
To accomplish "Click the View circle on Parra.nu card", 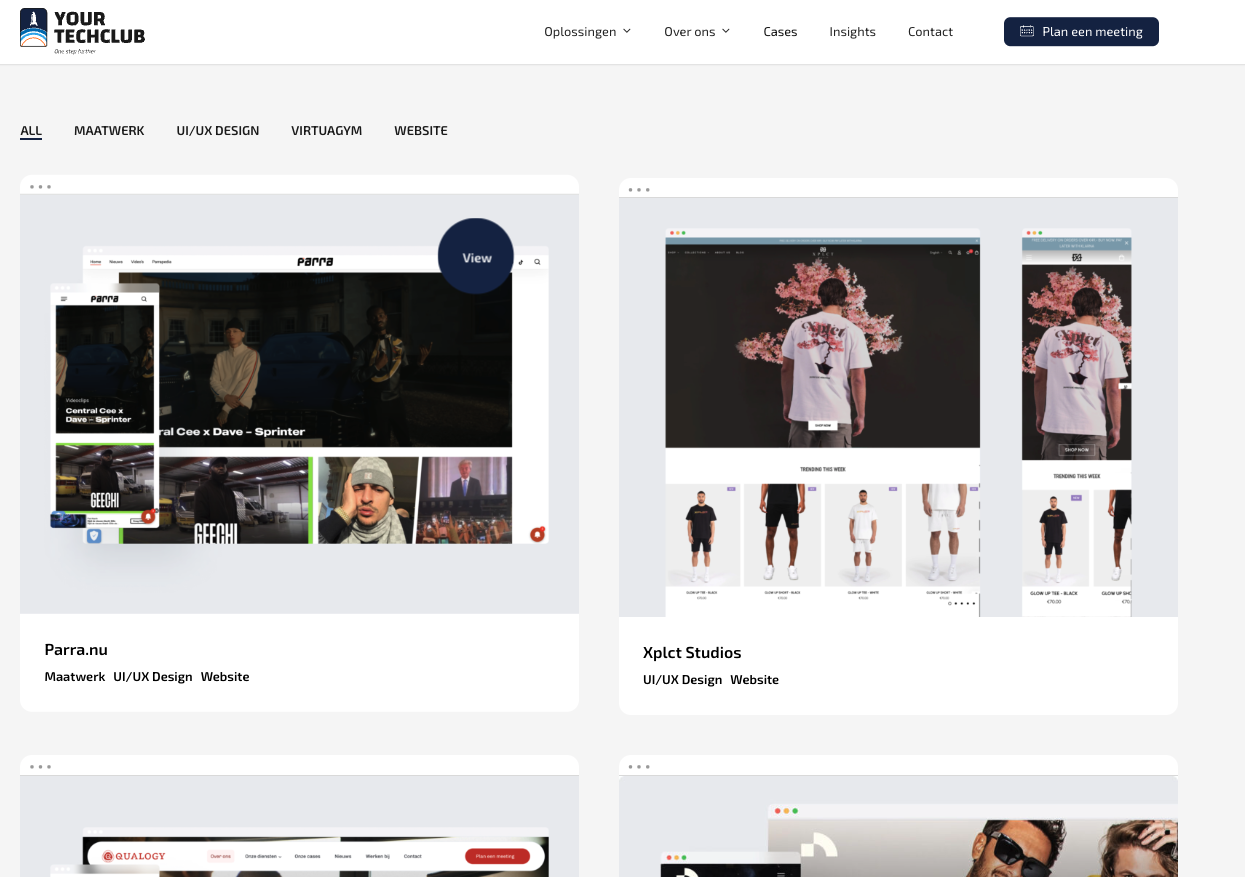I will coord(476,257).
